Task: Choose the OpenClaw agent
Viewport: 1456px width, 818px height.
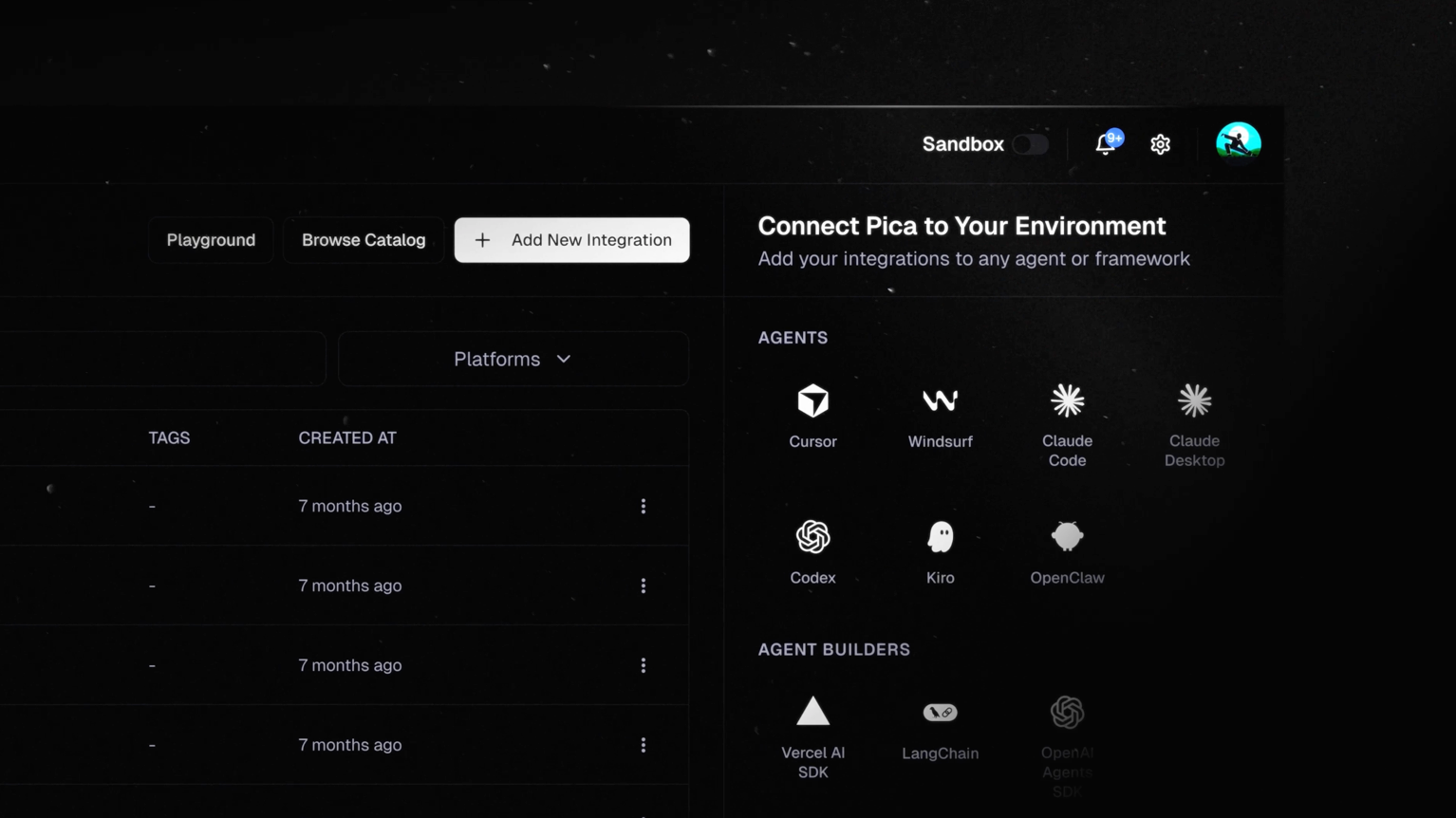Action: coord(1067,552)
